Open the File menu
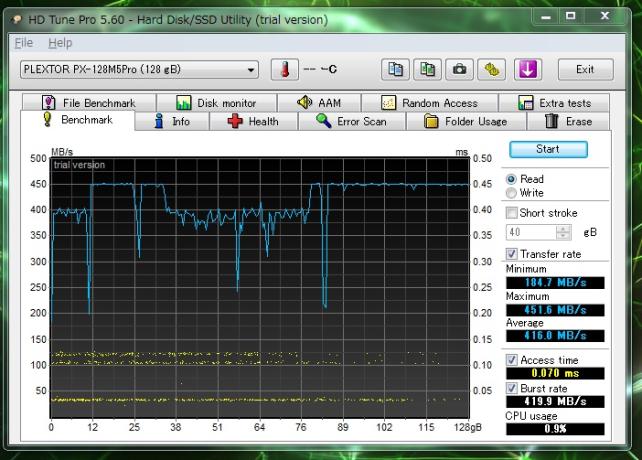642x460 pixels. 24,43
